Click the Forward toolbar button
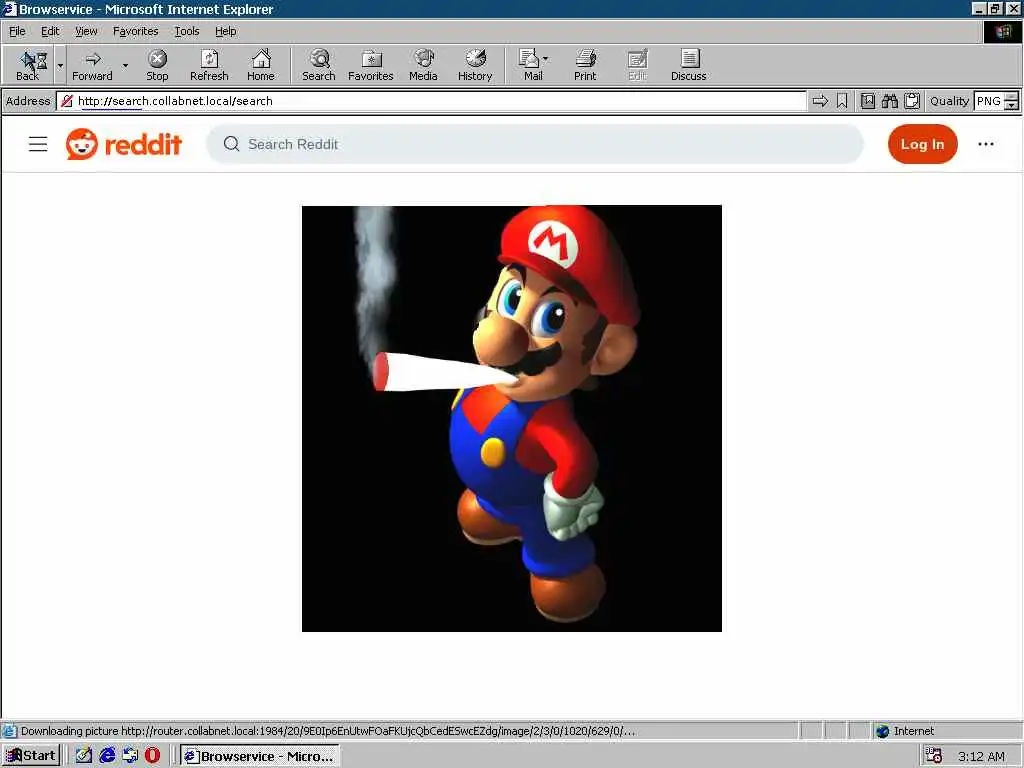The height and width of the screenshot is (768, 1024). pos(92,65)
